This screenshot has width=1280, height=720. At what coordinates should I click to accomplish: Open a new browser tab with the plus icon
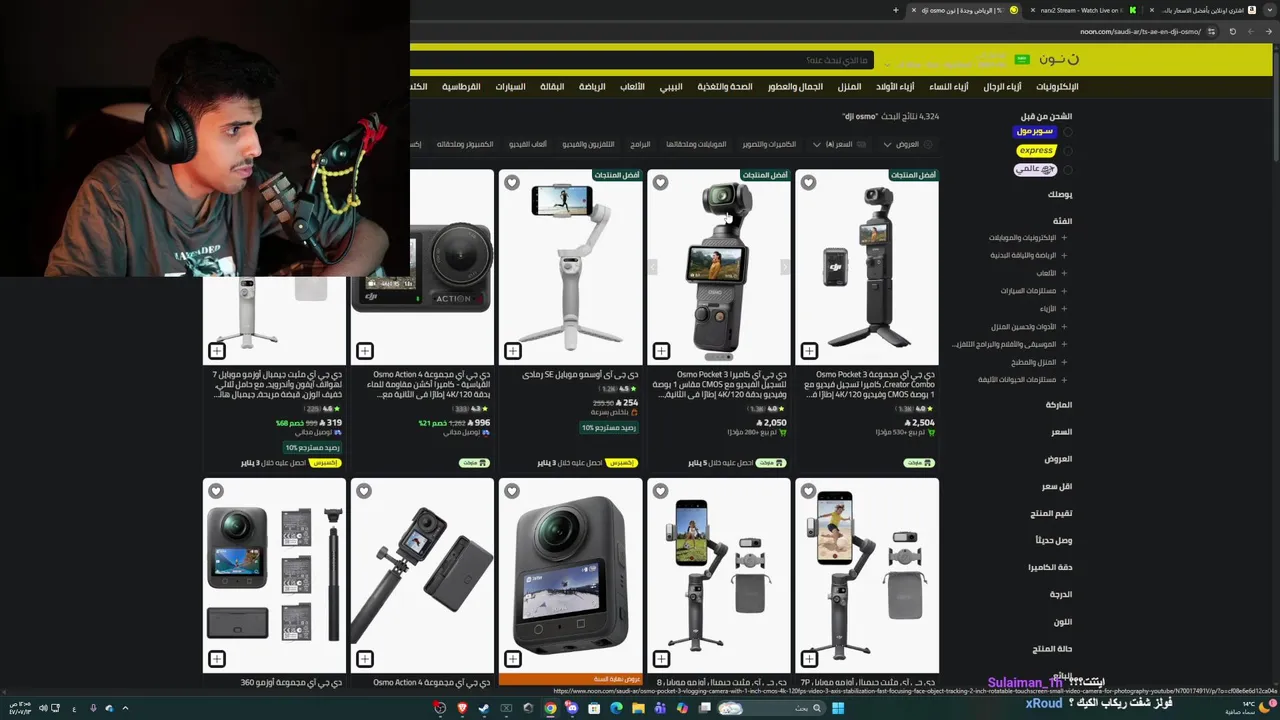[x=896, y=10]
